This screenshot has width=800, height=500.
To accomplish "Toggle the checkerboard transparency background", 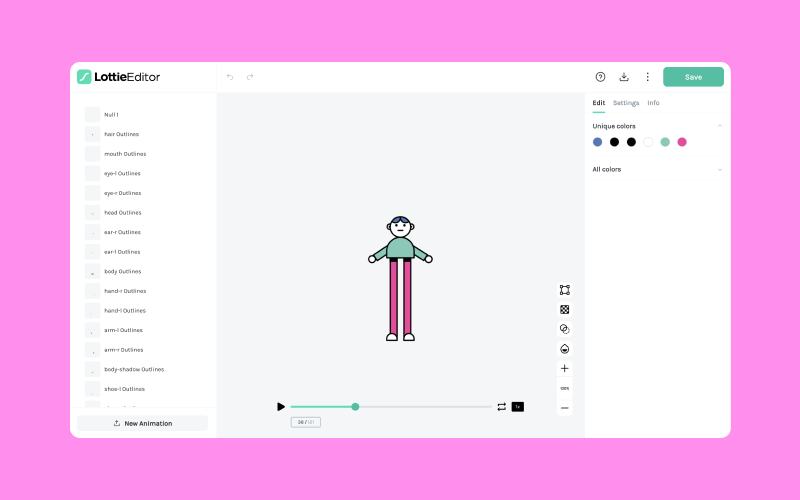I will (565, 310).
